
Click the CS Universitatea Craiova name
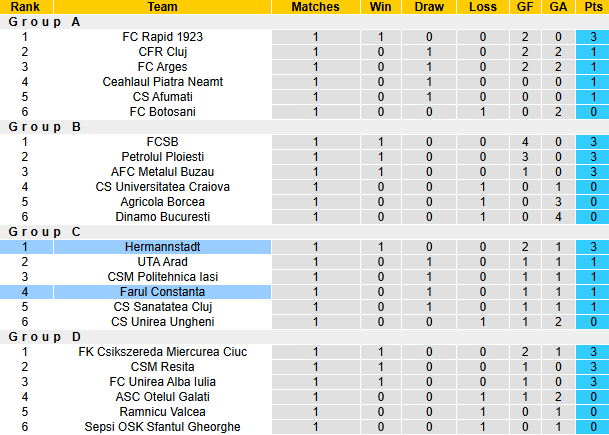pyautogui.click(x=162, y=187)
